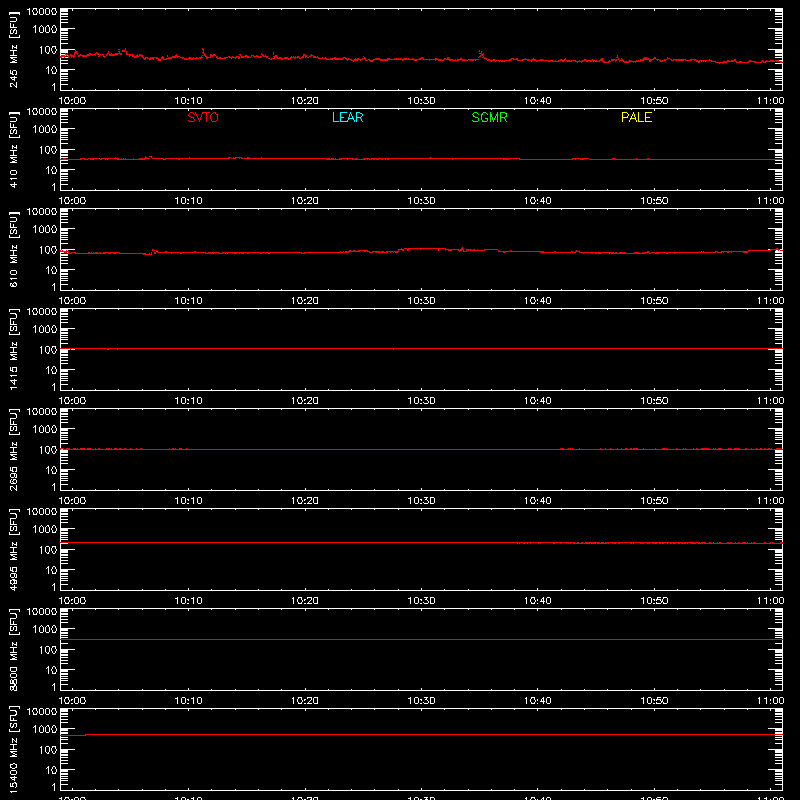Image resolution: width=800 pixels, height=800 pixels.
Task: Select the 410 MHz [SFU] axis label
Action: (x=14, y=149)
